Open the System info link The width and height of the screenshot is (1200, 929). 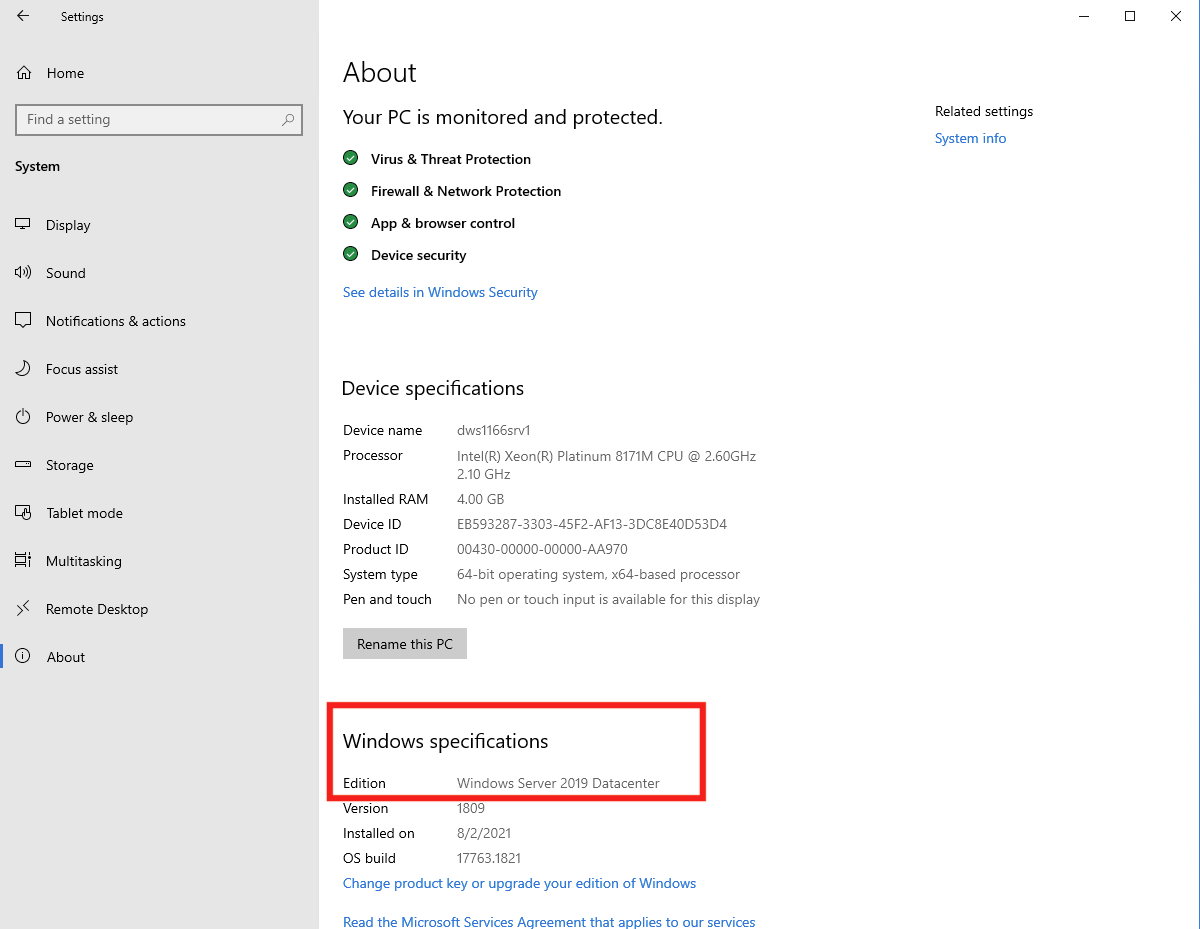(970, 138)
